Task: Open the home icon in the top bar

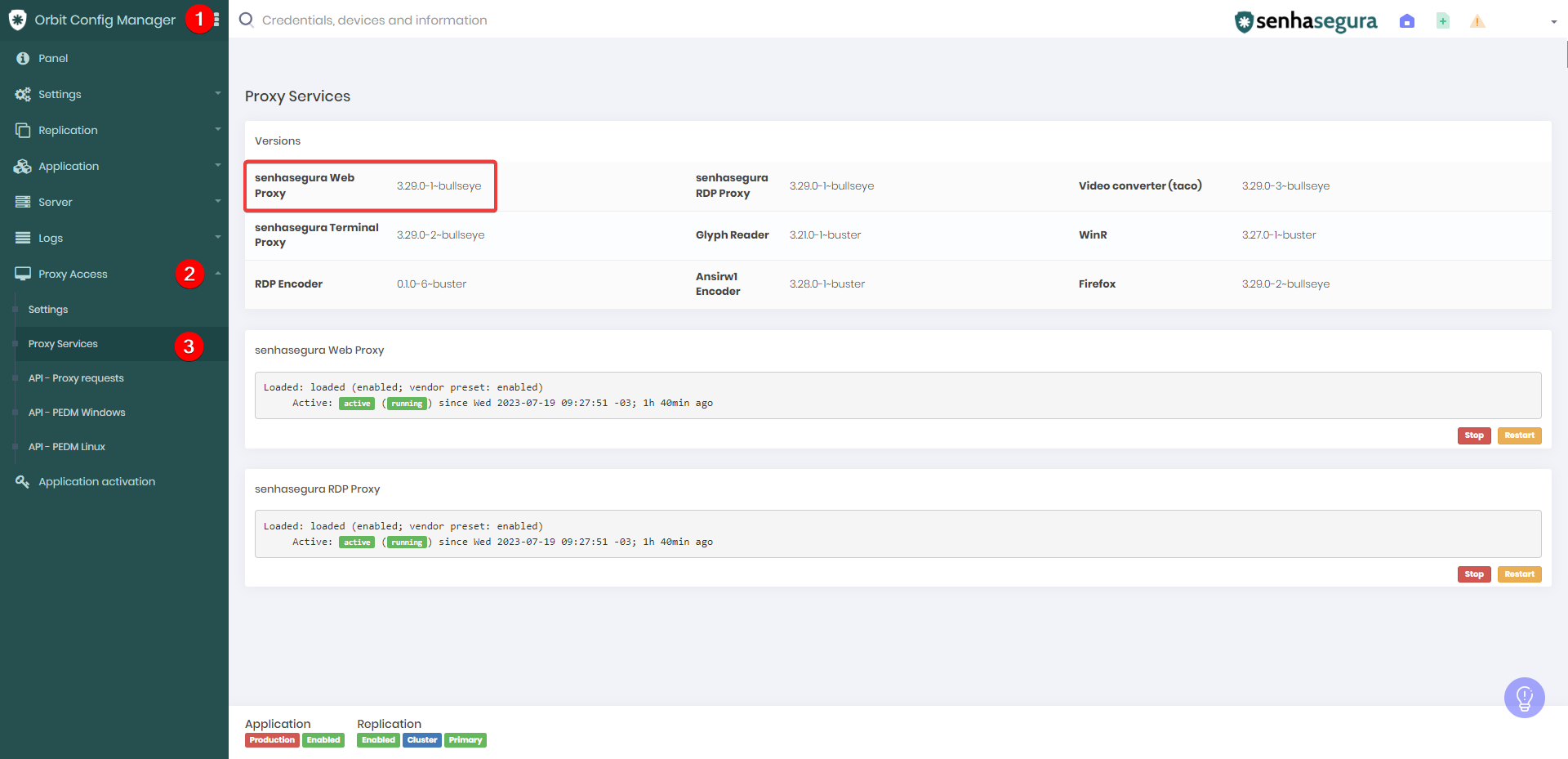Action: (1406, 21)
